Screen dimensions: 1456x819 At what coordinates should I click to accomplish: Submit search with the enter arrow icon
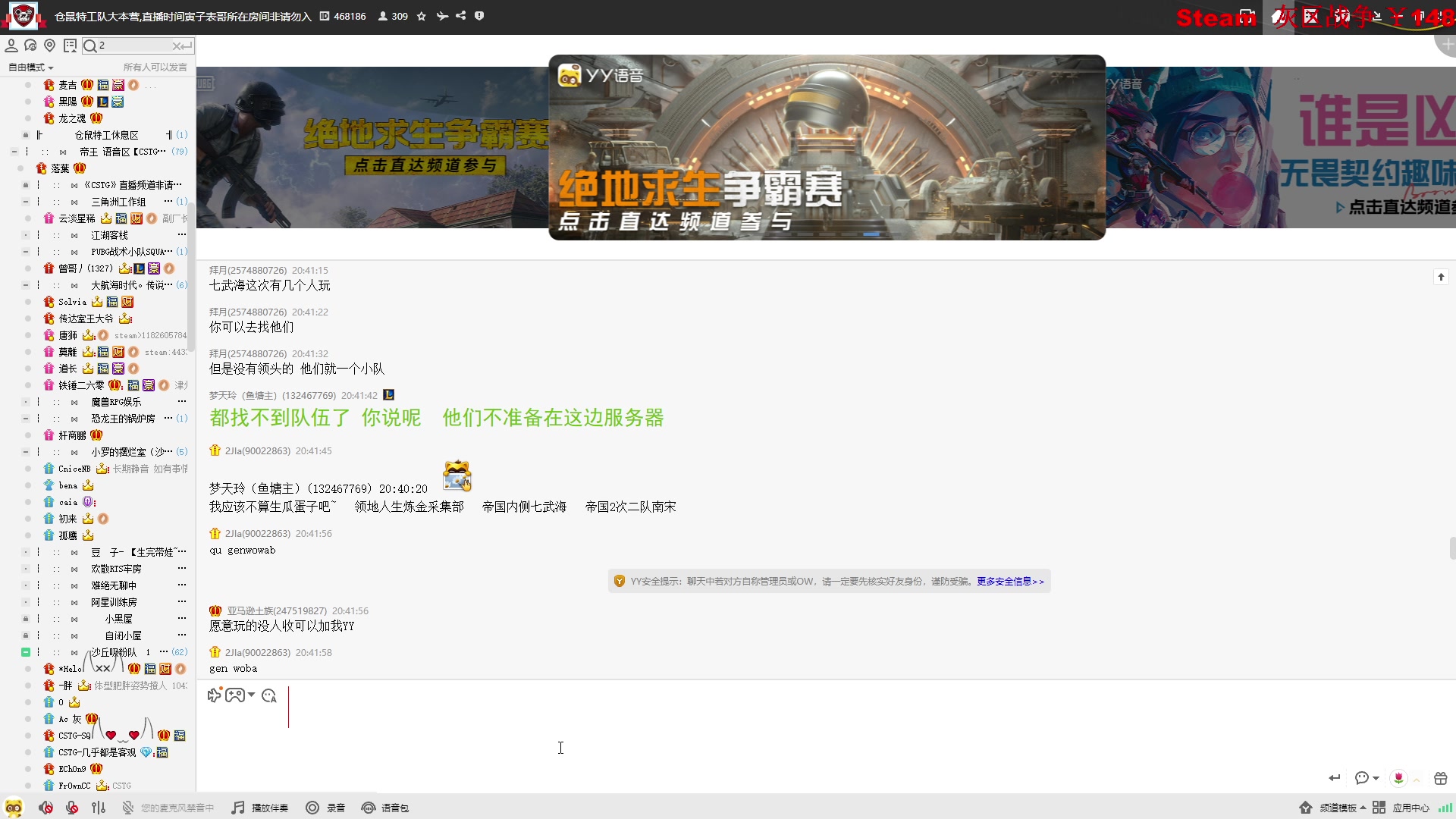187,46
